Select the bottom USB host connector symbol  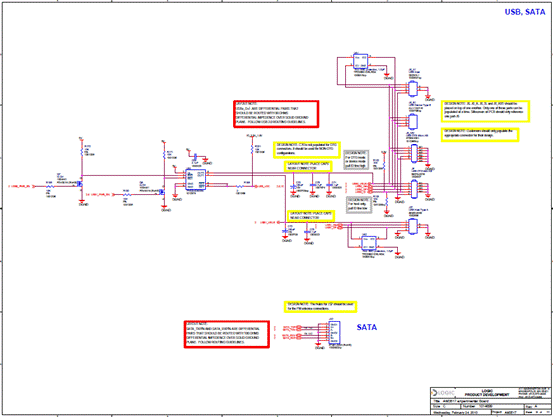click(413, 226)
